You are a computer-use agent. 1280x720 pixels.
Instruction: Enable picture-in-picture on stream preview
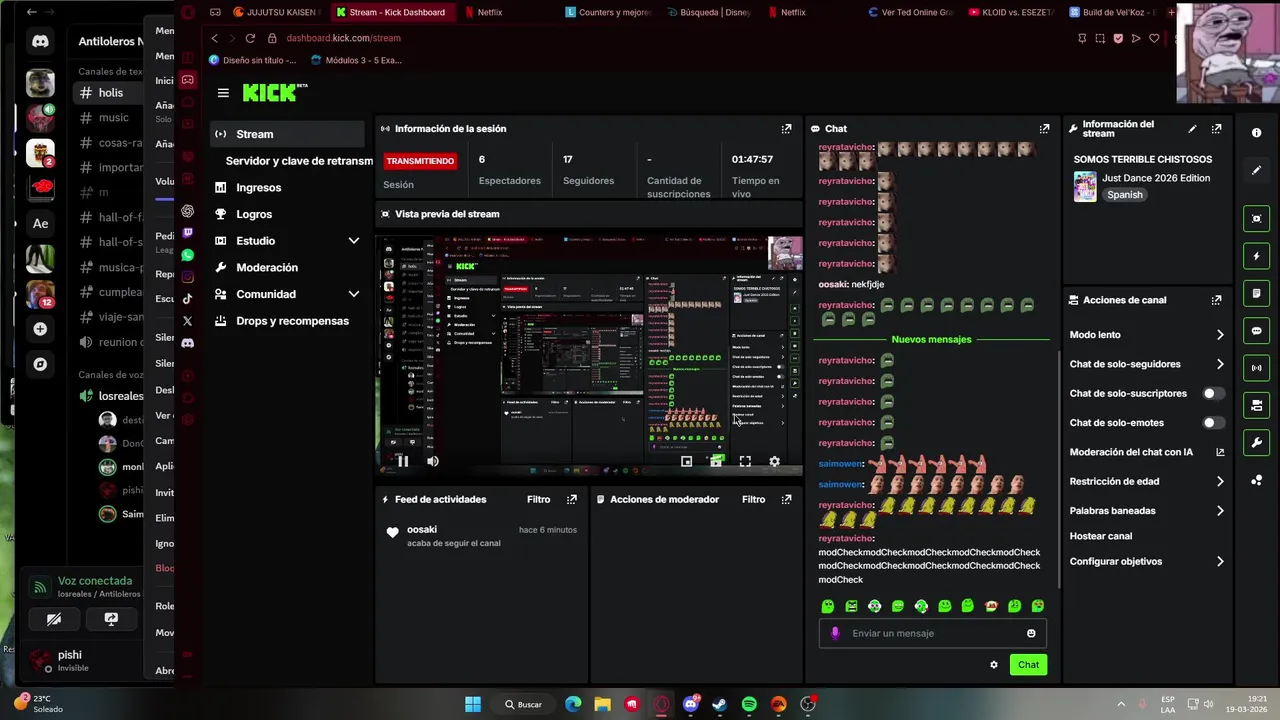(x=686, y=461)
